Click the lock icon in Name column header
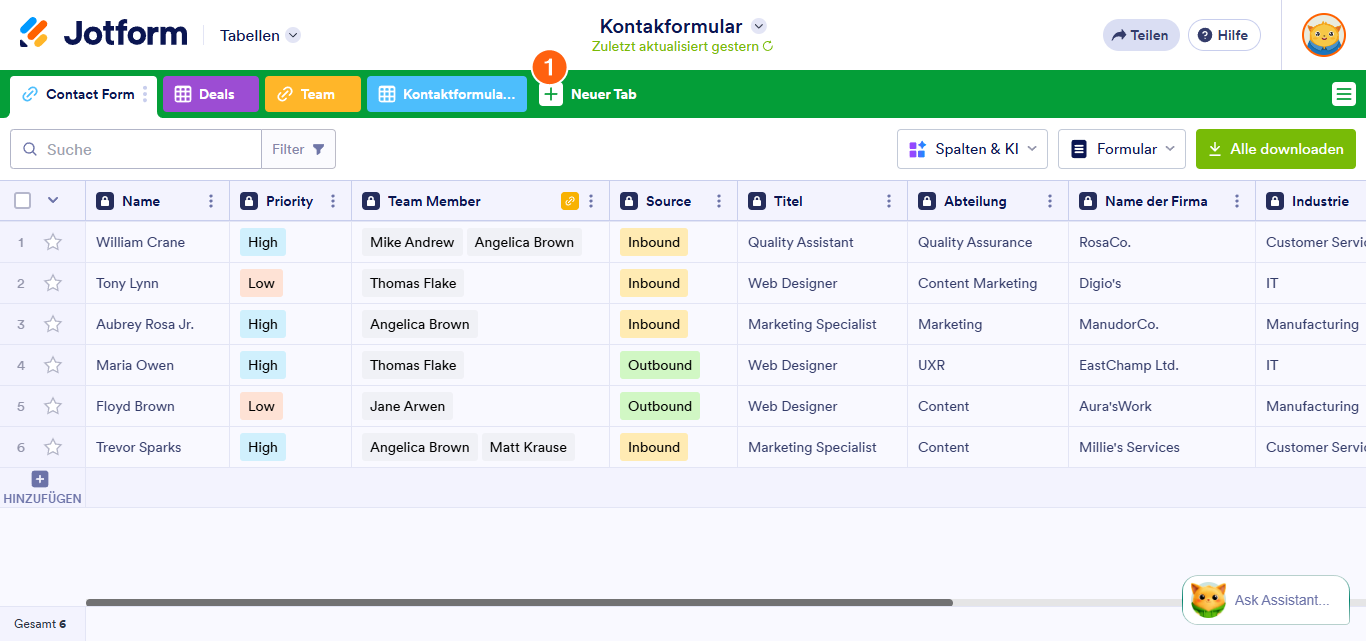Image resolution: width=1366 pixels, height=641 pixels. (x=105, y=201)
